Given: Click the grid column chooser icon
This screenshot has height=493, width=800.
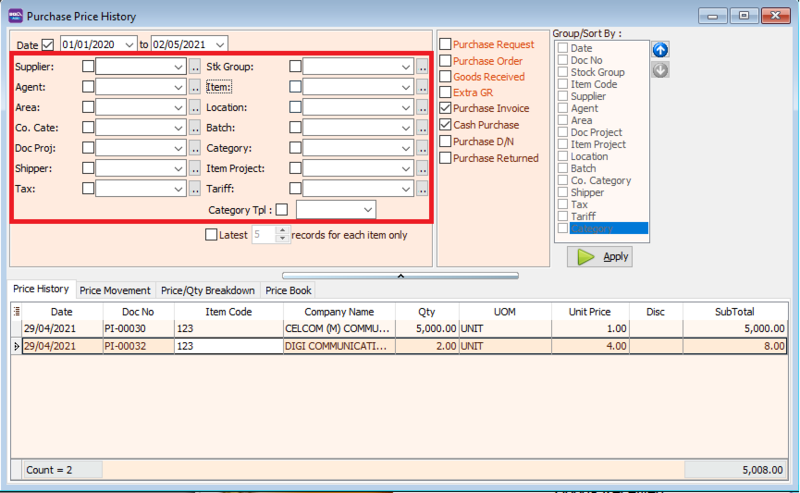Looking at the screenshot, I should (16, 312).
